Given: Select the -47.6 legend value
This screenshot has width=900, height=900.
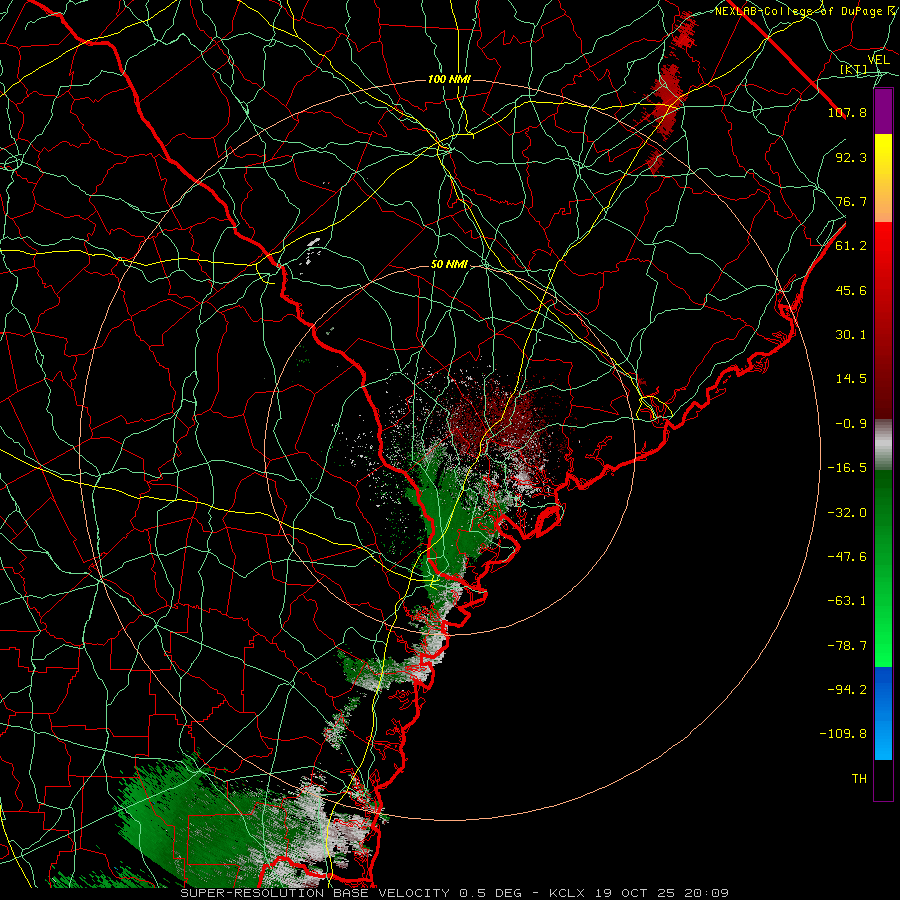Looking at the screenshot, I should 847,557.
